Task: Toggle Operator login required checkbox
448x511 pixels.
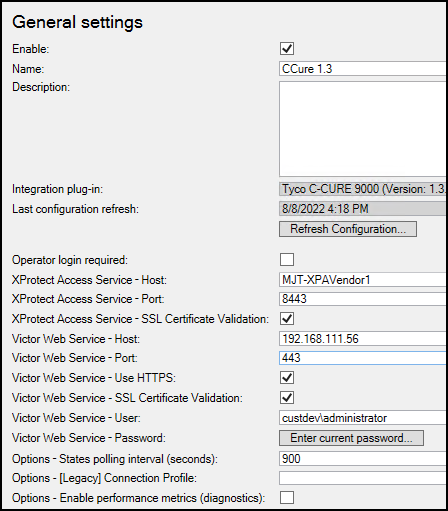Action: tap(287, 259)
